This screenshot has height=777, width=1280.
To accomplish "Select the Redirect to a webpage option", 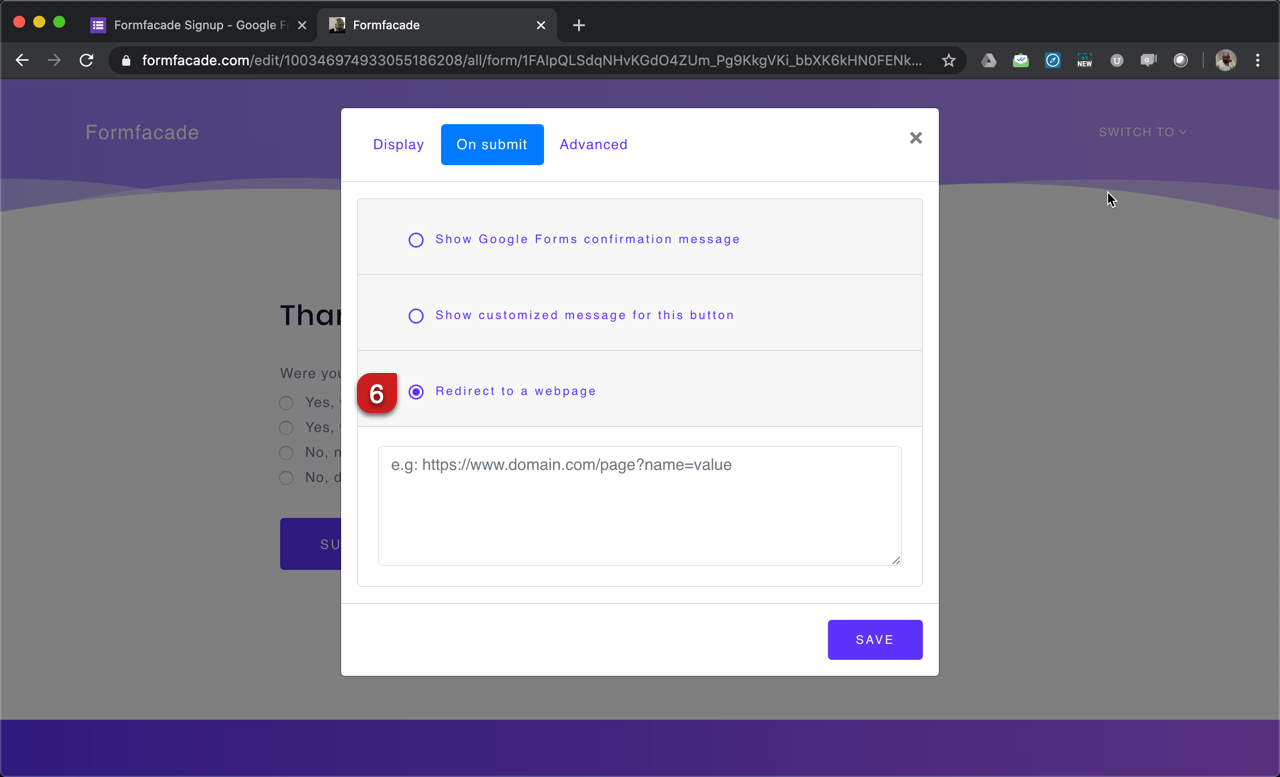I will pos(416,392).
